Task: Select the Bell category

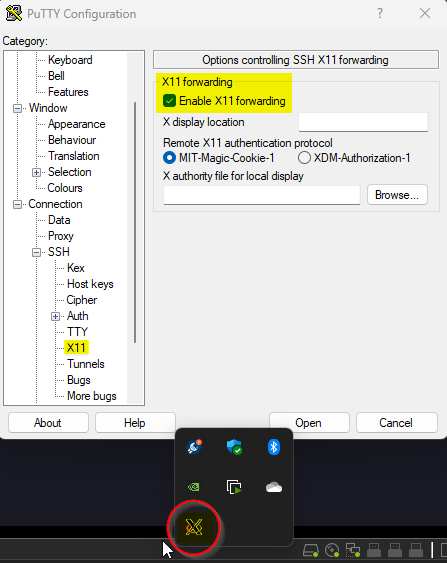Action: [x=56, y=76]
